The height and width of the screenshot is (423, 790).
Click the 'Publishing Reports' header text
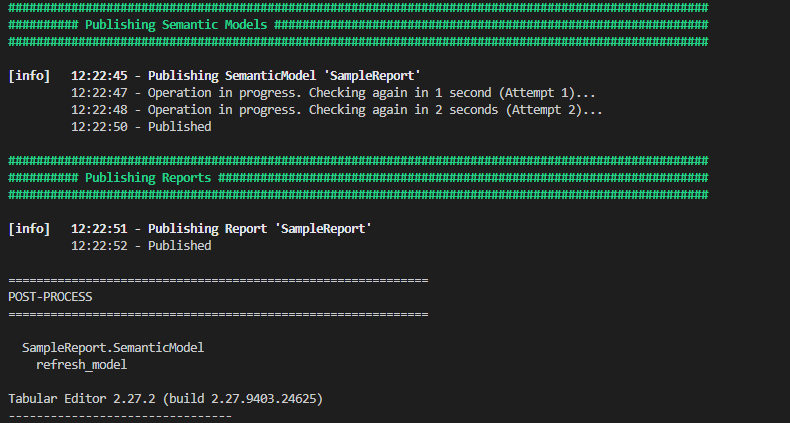pyautogui.click(x=147, y=177)
